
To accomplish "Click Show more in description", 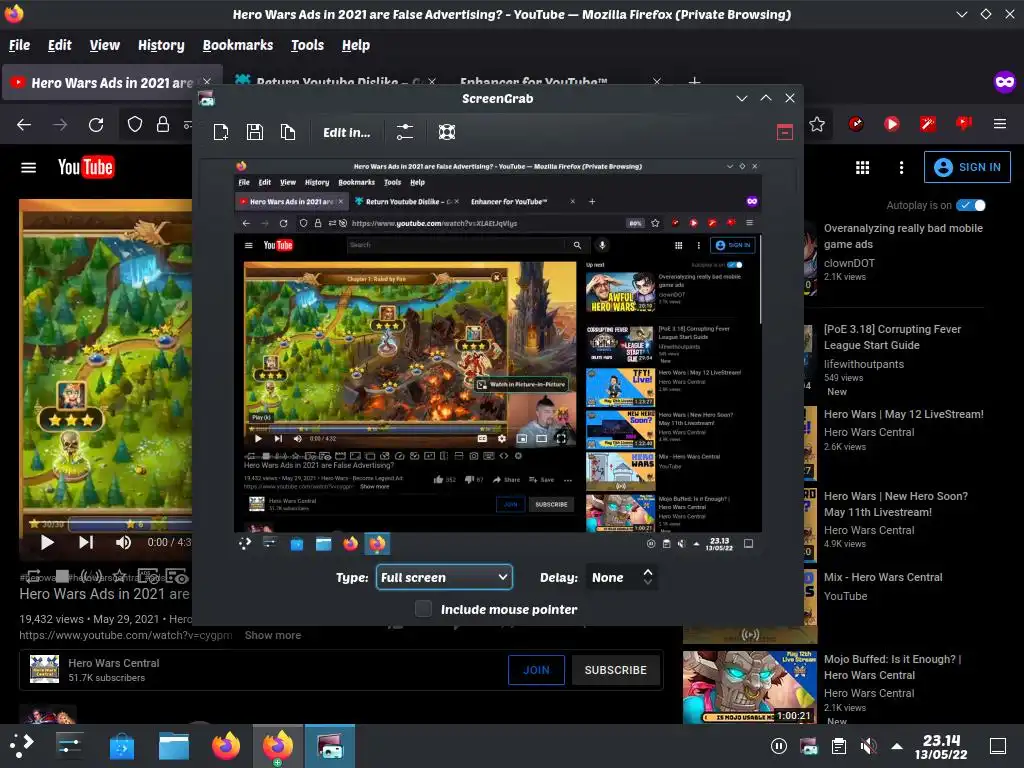I will point(272,635).
